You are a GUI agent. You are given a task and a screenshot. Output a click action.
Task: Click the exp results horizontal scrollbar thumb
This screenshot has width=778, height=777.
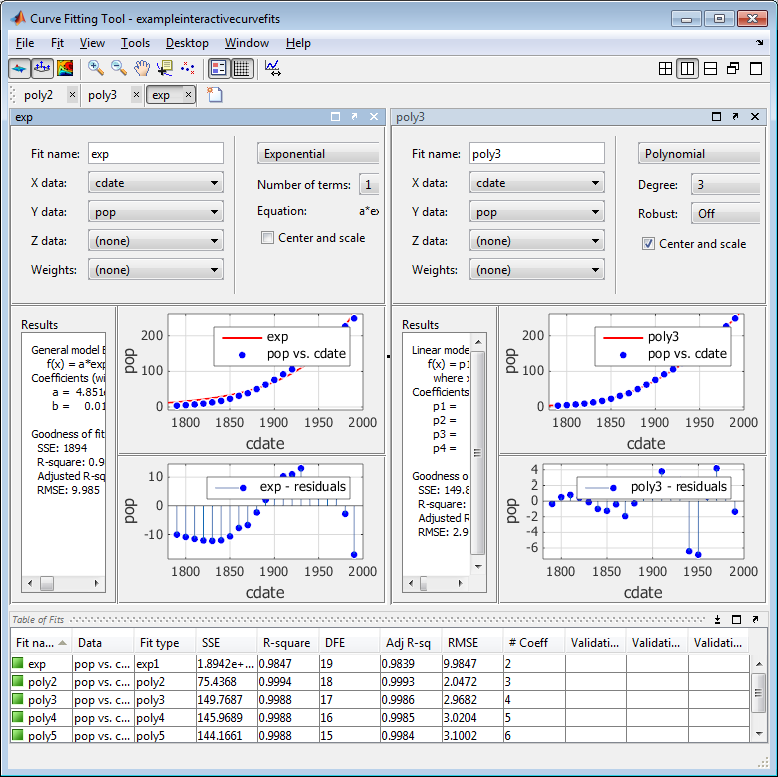tap(47, 583)
